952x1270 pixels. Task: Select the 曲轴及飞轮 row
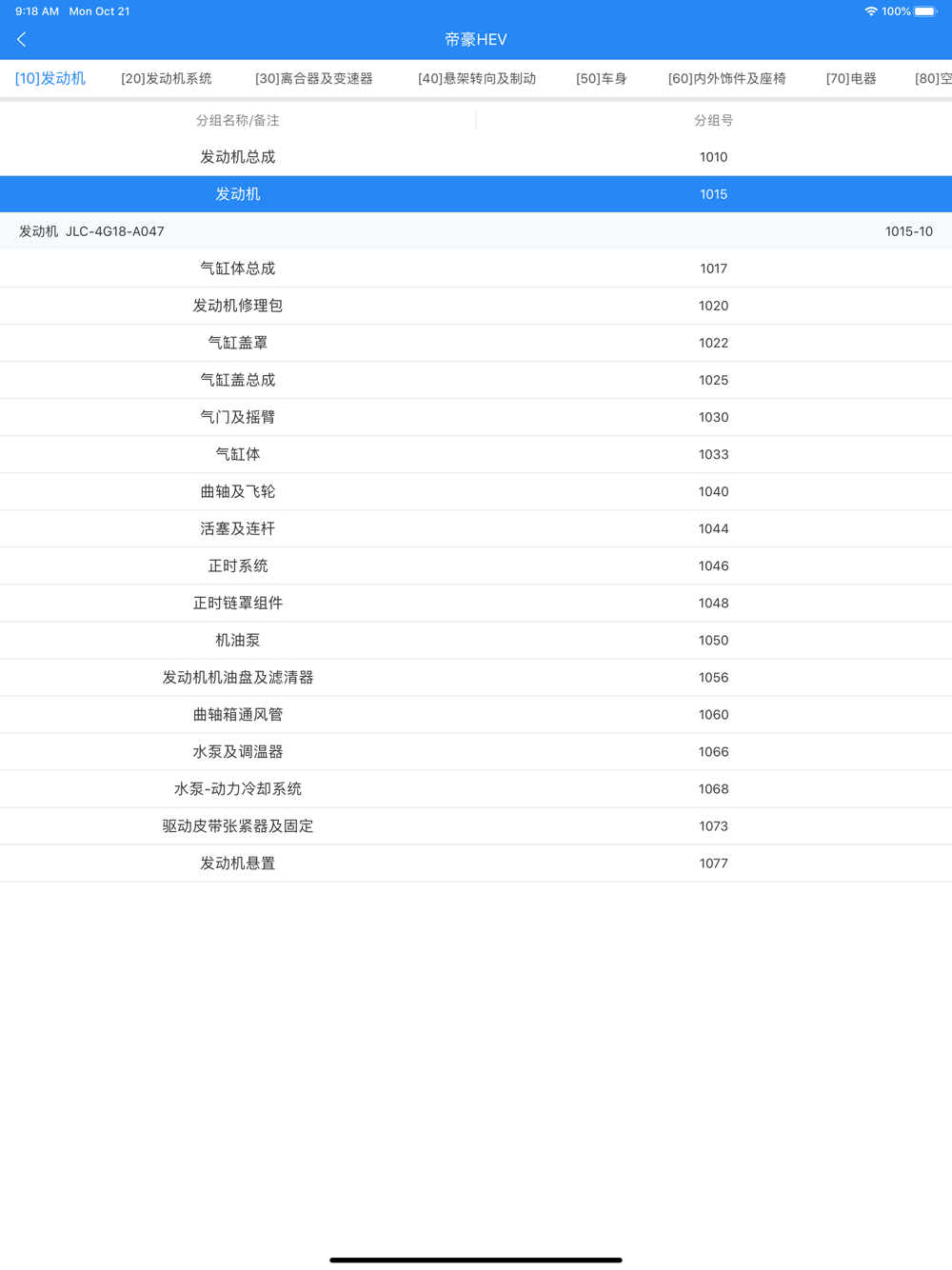point(476,491)
